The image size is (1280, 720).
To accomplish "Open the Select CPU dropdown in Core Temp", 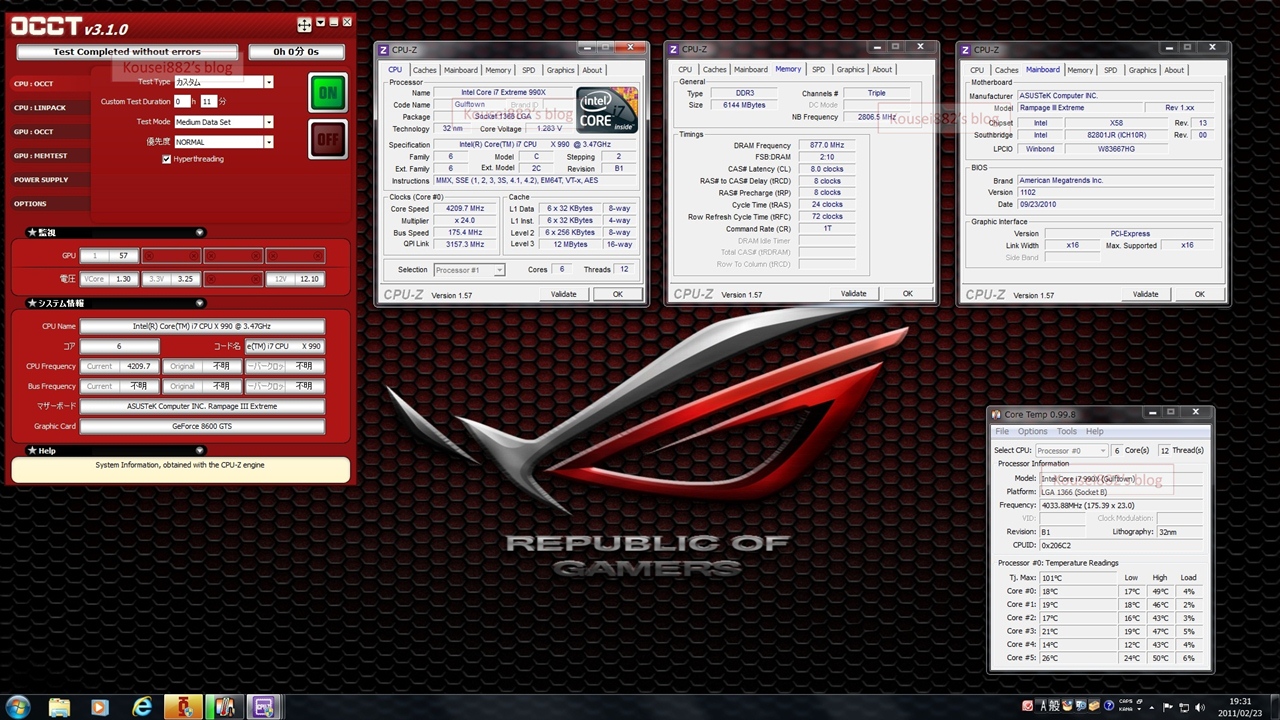I will pos(1071,451).
